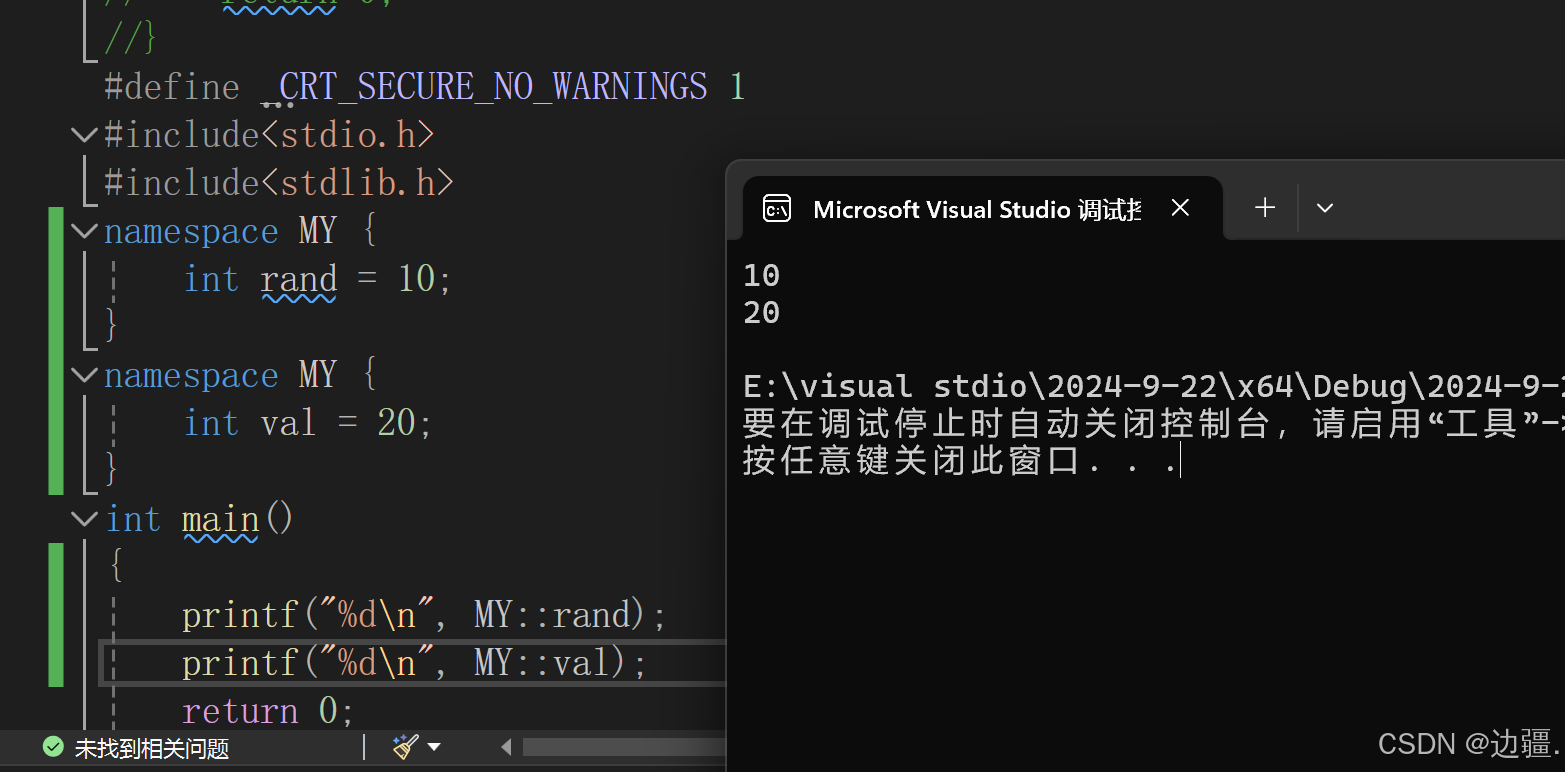Open the code cleanup broom icon
The width and height of the screenshot is (1565, 772).
pos(405,746)
